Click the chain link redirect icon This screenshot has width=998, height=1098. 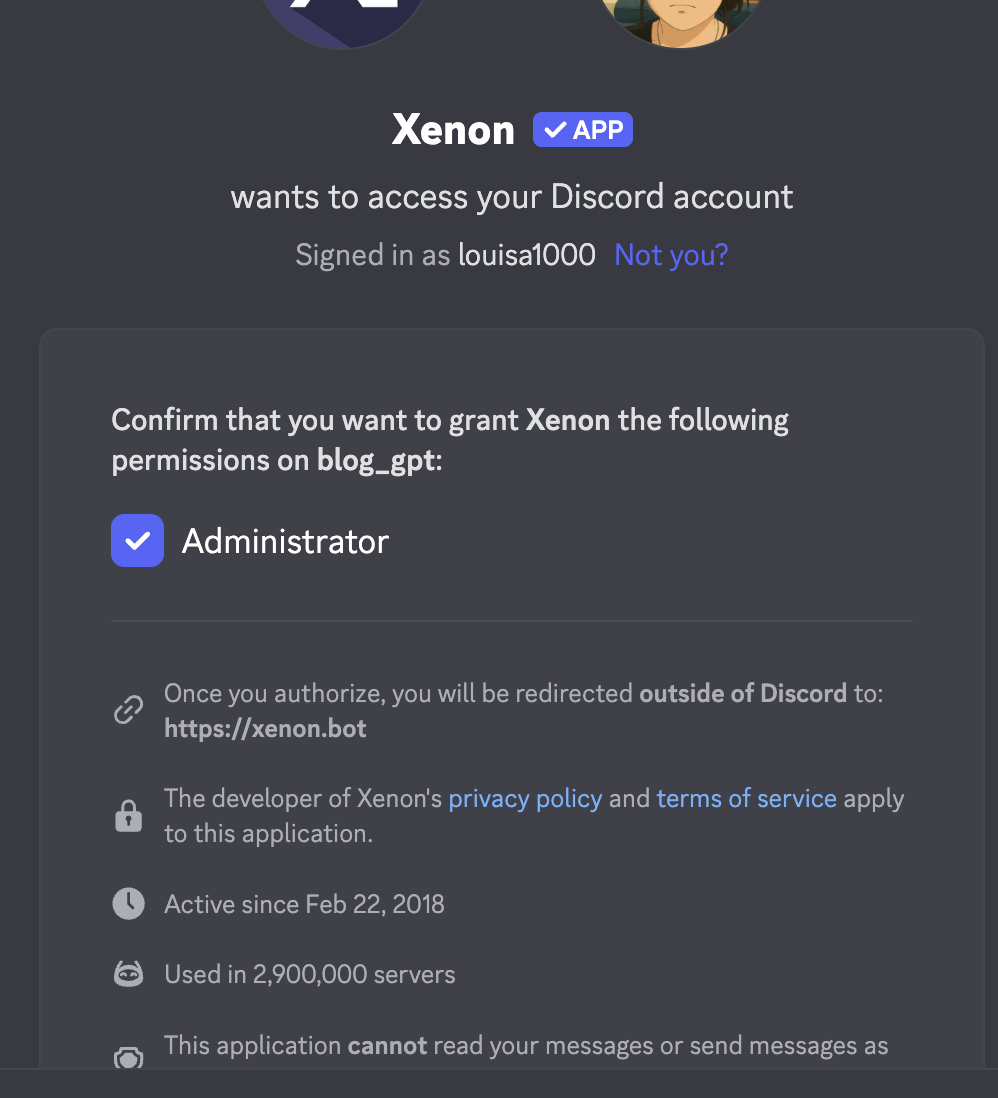coord(128,710)
